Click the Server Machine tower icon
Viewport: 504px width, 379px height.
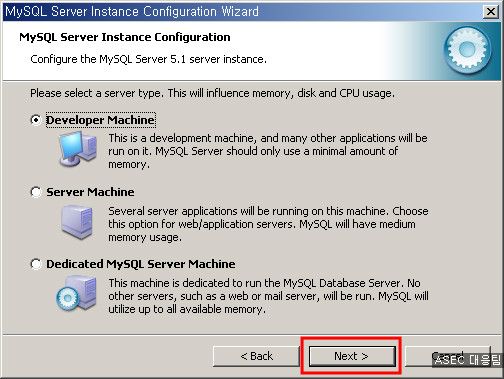(x=77, y=222)
